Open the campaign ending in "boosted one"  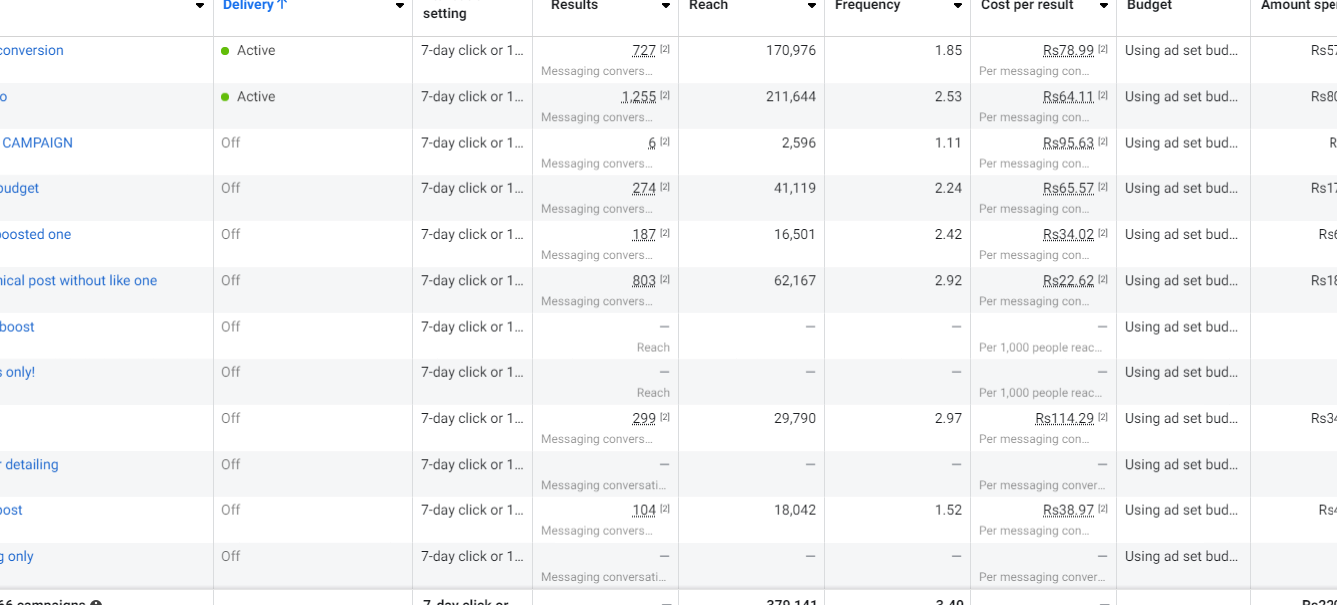35,235
